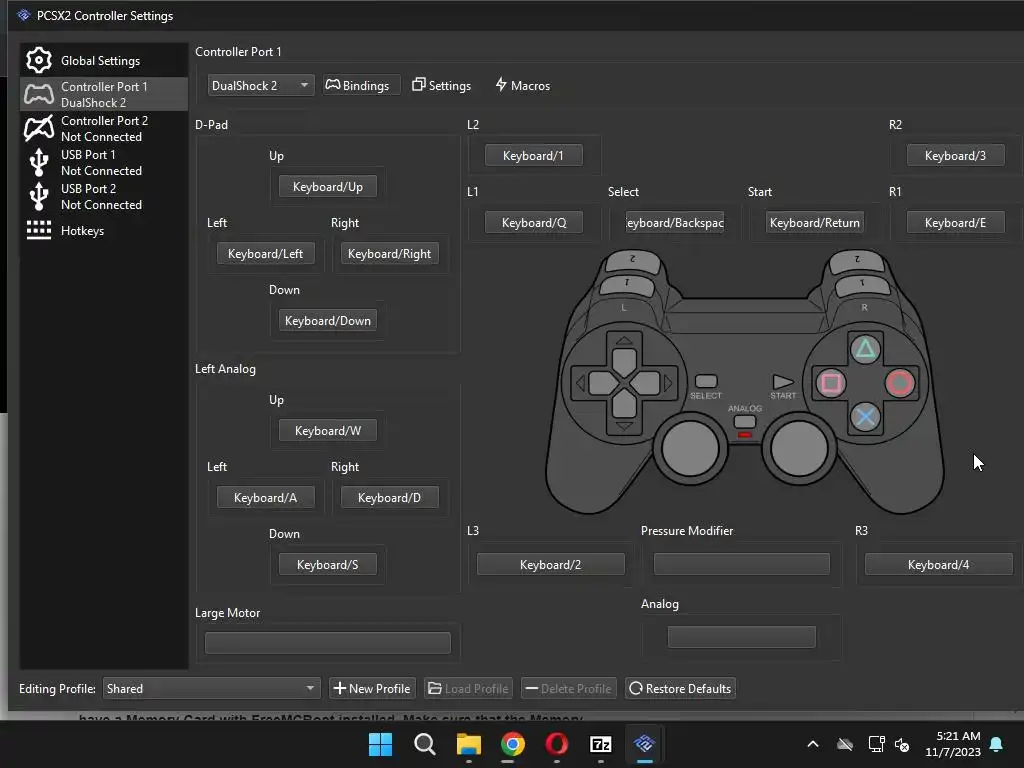This screenshot has height=768, width=1024.
Task: Rebind L3 Keyboard/2 button
Action: click(x=551, y=564)
